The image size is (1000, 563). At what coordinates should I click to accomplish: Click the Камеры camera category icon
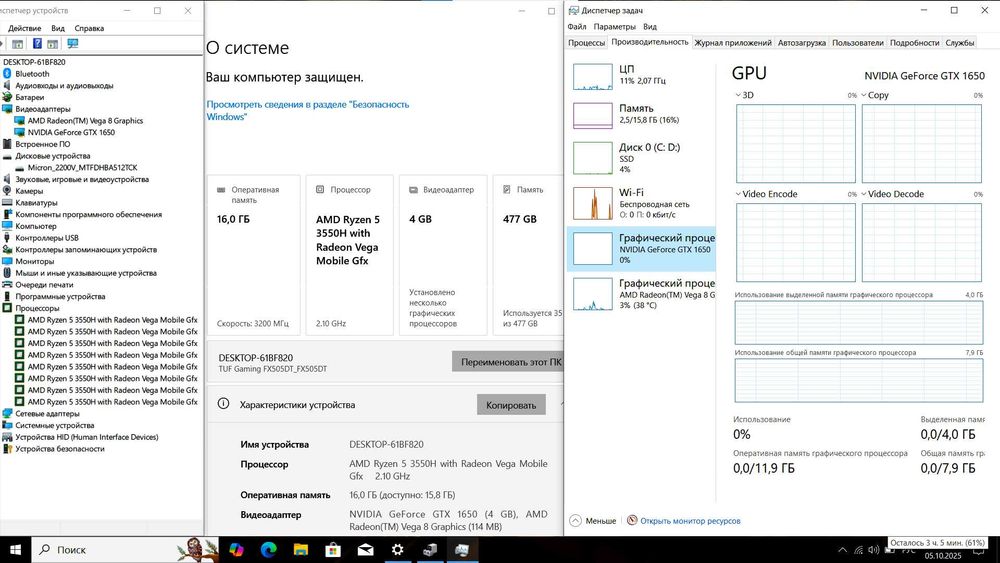coord(7,191)
